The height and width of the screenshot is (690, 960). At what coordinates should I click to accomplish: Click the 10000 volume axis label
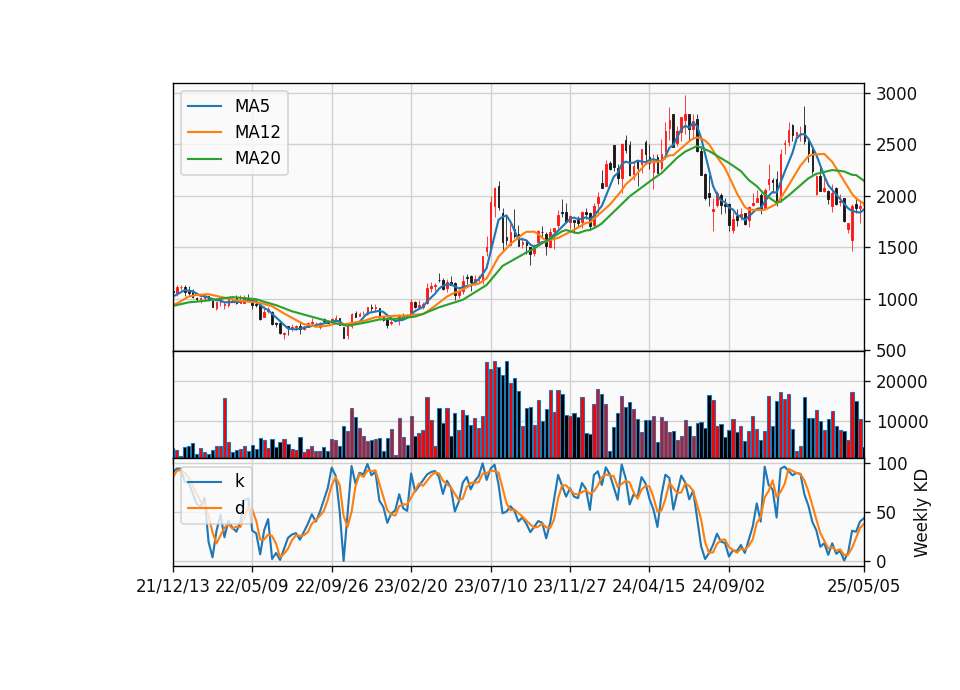(902, 422)
